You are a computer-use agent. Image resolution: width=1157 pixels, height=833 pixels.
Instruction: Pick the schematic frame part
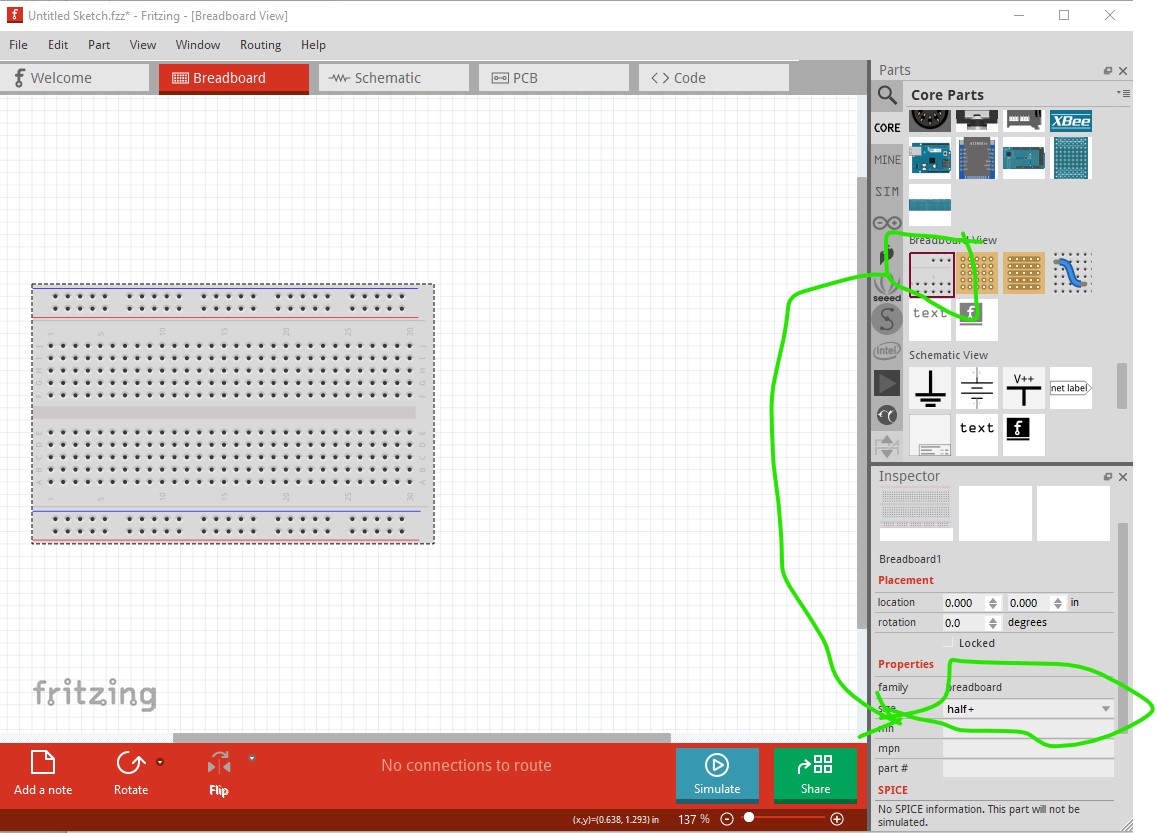click(x=930, y=435)
